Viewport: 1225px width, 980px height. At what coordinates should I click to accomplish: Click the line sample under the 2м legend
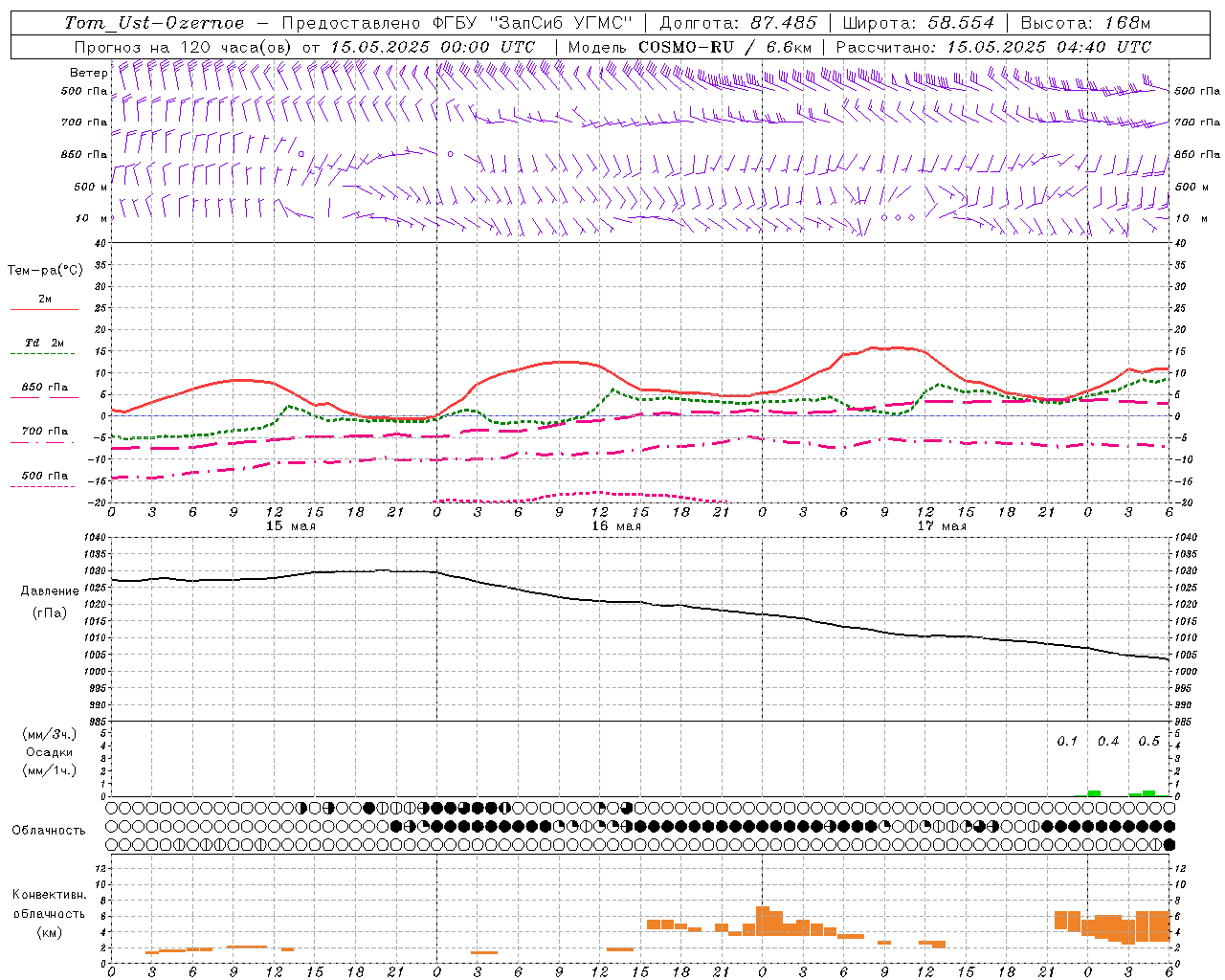pyautogui.click(x=44, y=310)
